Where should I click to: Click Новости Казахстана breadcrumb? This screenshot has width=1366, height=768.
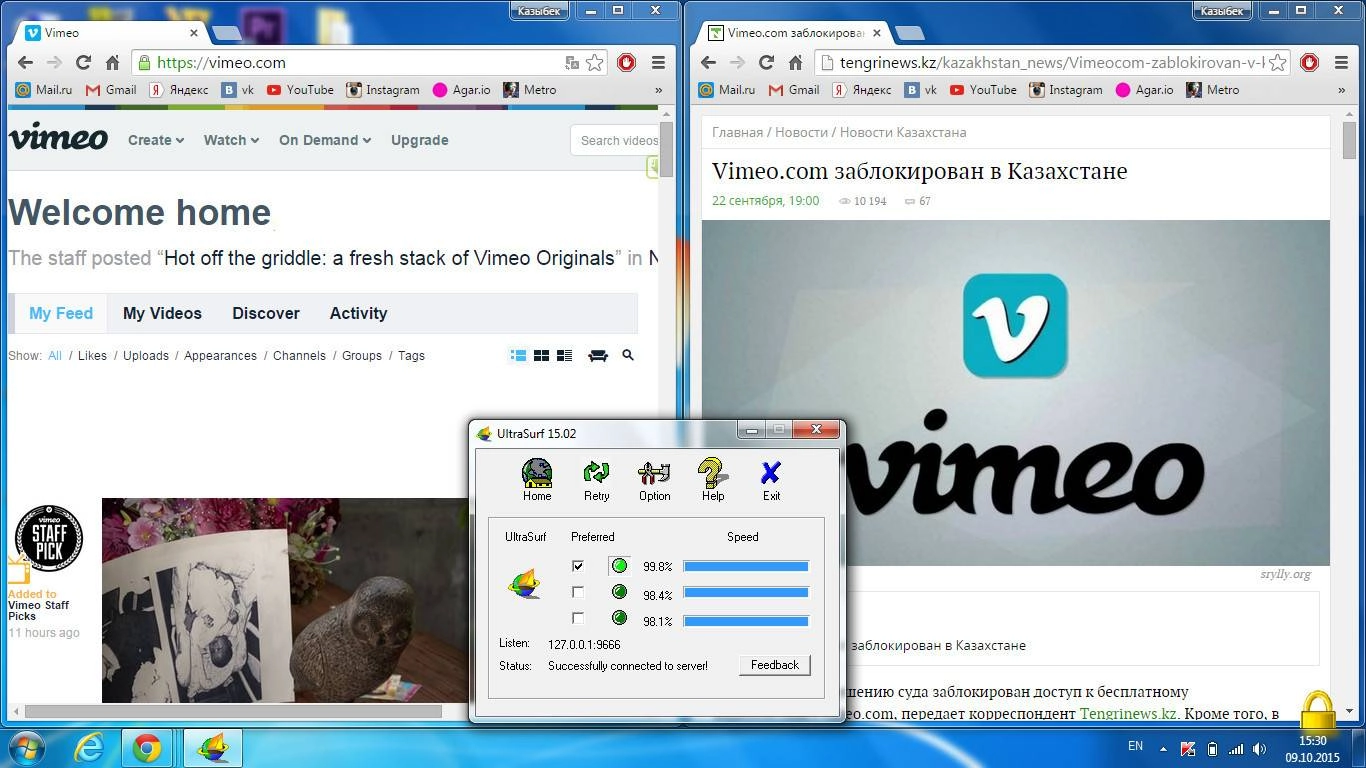pos(903,132)
